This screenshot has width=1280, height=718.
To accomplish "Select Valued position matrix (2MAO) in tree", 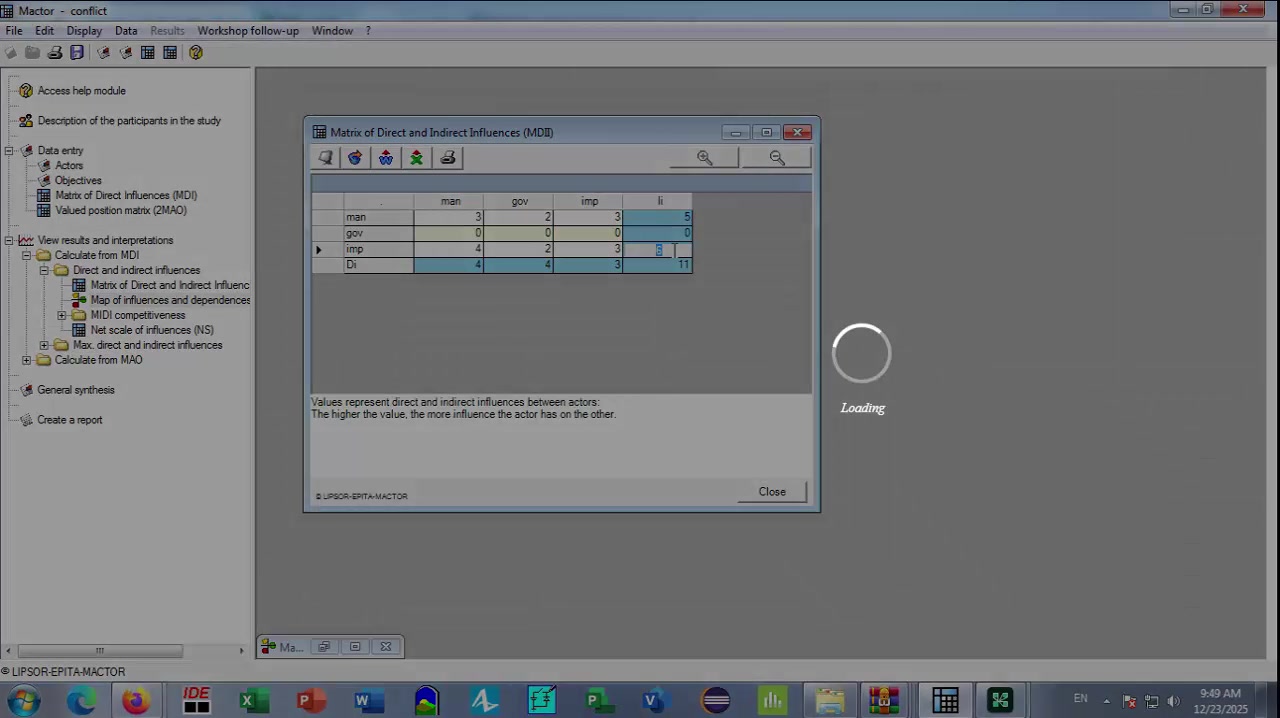I will tap(120, 211).
